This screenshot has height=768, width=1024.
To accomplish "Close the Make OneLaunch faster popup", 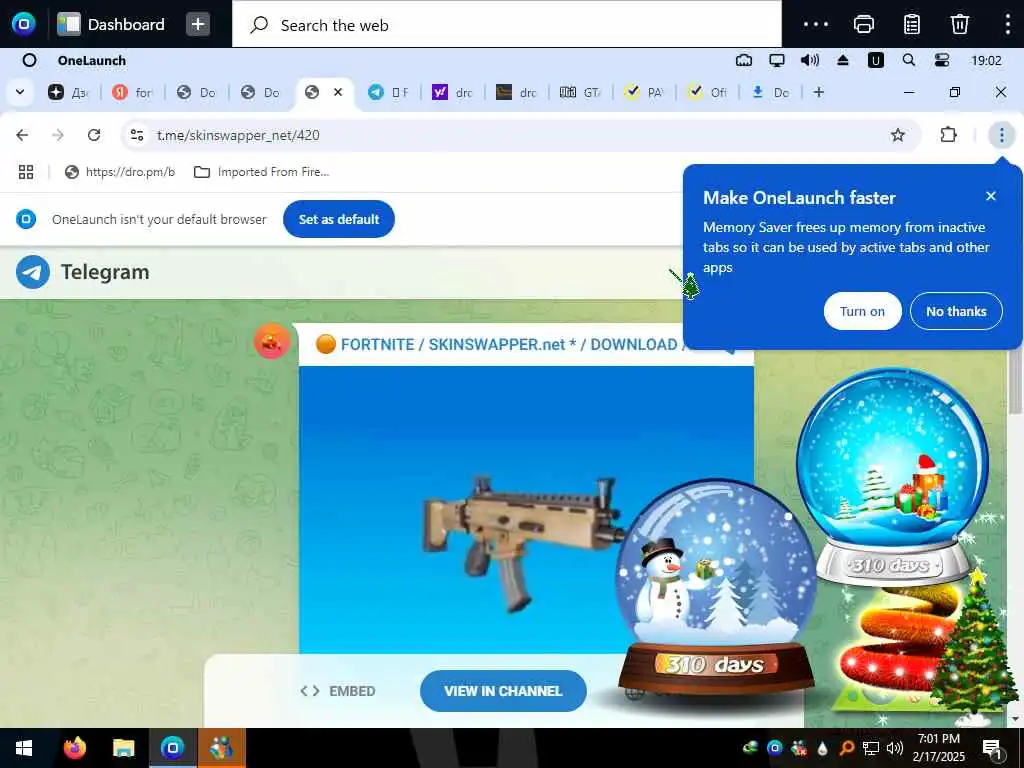I will (991, 196).
